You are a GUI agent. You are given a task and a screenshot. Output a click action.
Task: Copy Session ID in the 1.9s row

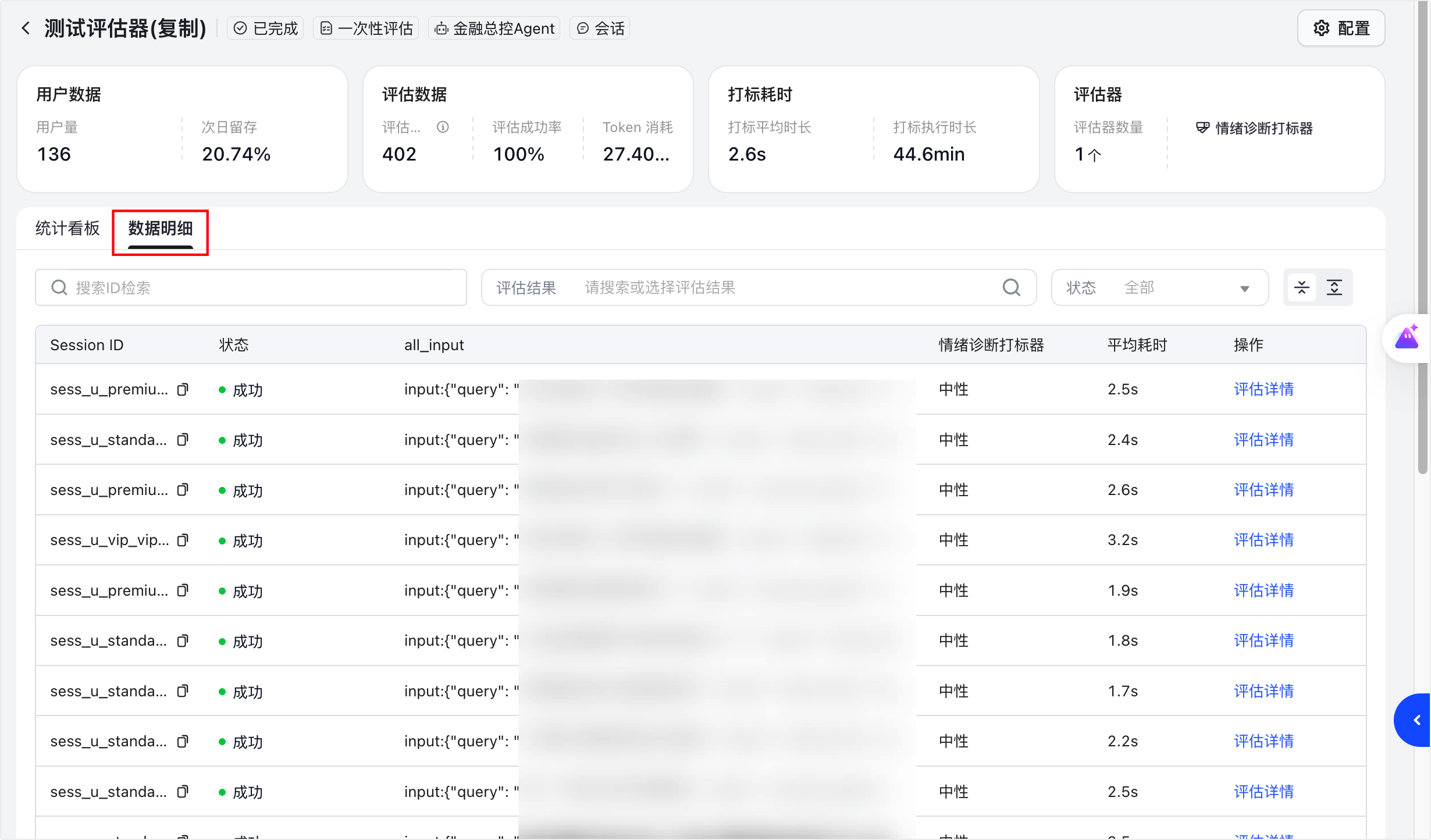(183, 590)
